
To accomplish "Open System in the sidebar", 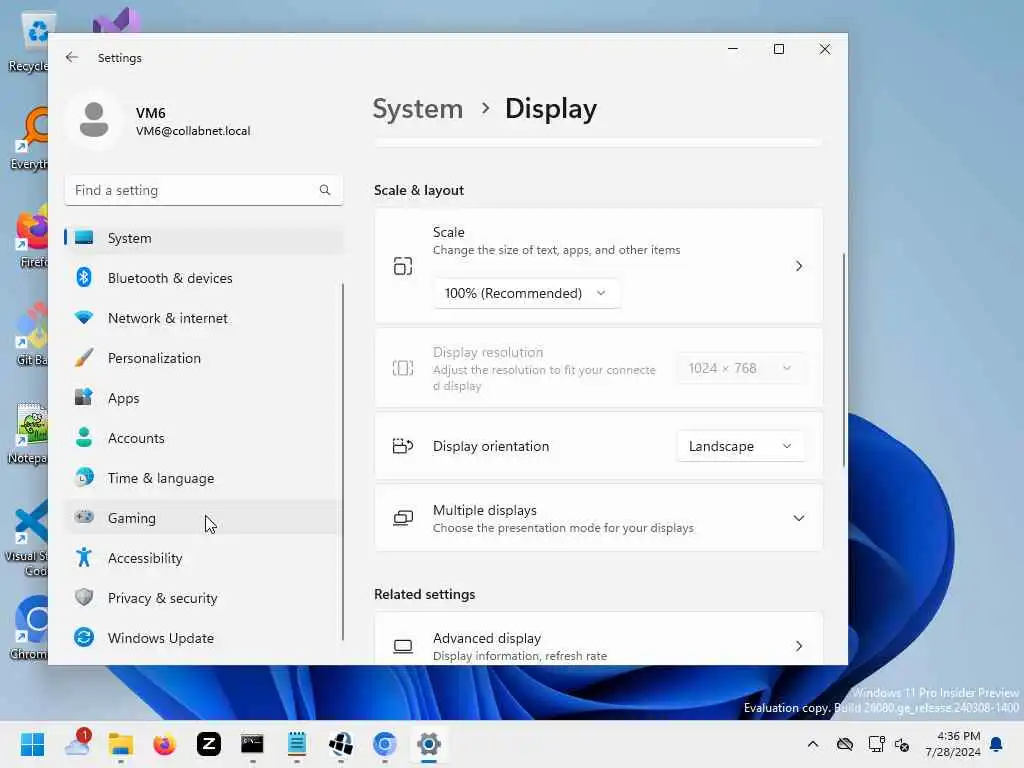I will tap(204, 238).
